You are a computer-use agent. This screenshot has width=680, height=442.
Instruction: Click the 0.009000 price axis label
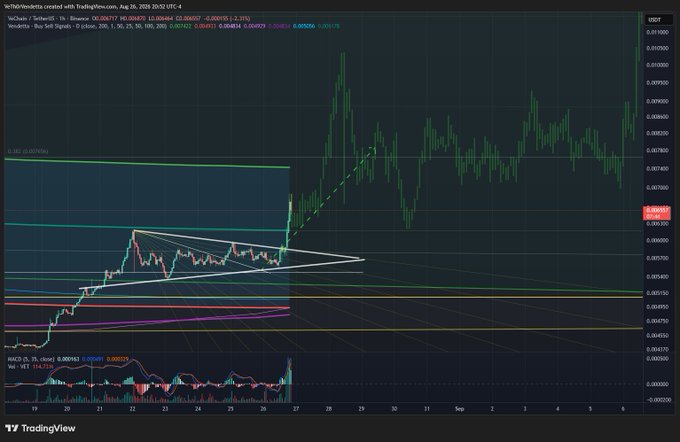tap(657, 101)
